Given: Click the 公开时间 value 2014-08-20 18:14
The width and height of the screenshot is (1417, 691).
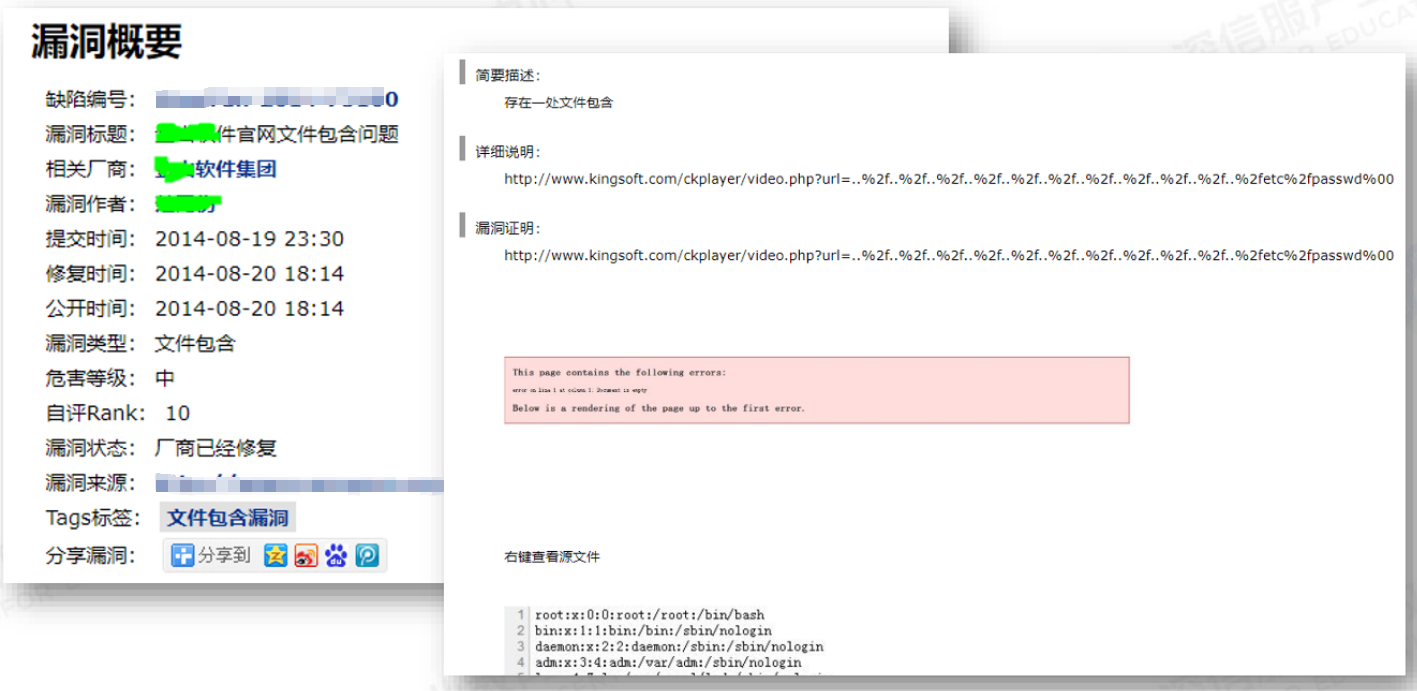Looking at the screenshot, I should [249, 309].
